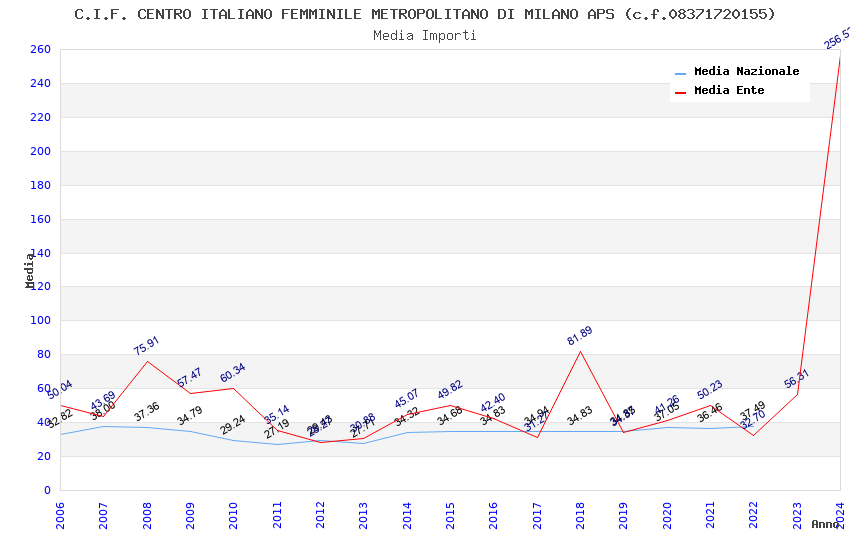Click the 34.79 national value for 2009
Viewport: 850px width, 550px height.
pyautogui.click(x=189, y=416)
